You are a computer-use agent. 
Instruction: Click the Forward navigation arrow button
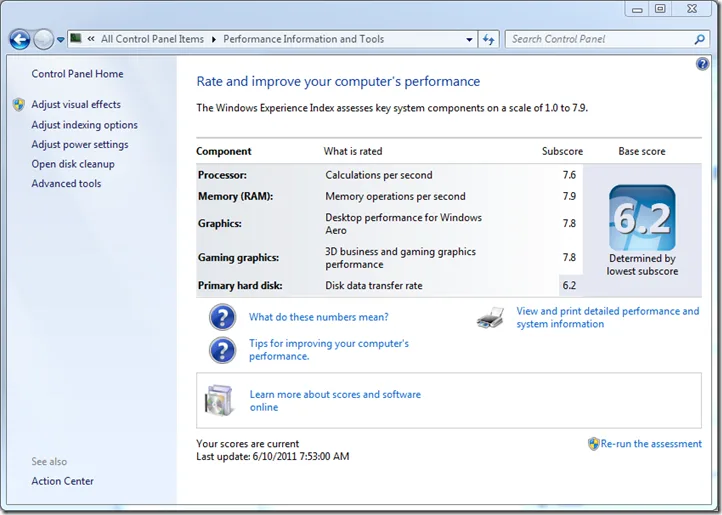(43, 40)
